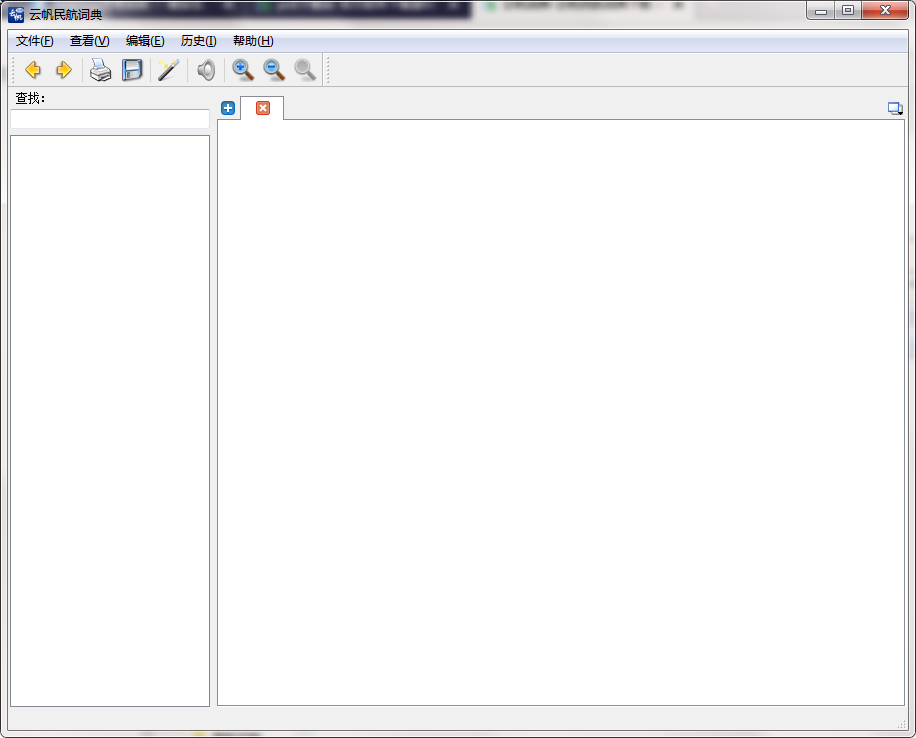
Task: Click the empty word list panel
Action: click(110, 421)
